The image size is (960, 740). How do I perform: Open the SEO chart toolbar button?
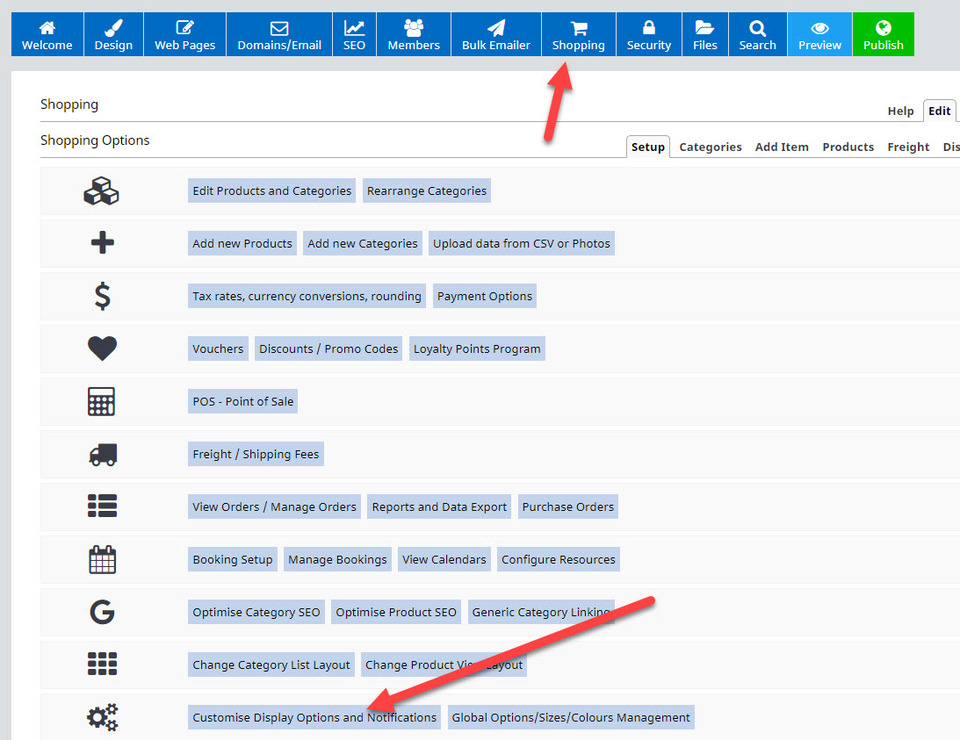click(354, 34)
